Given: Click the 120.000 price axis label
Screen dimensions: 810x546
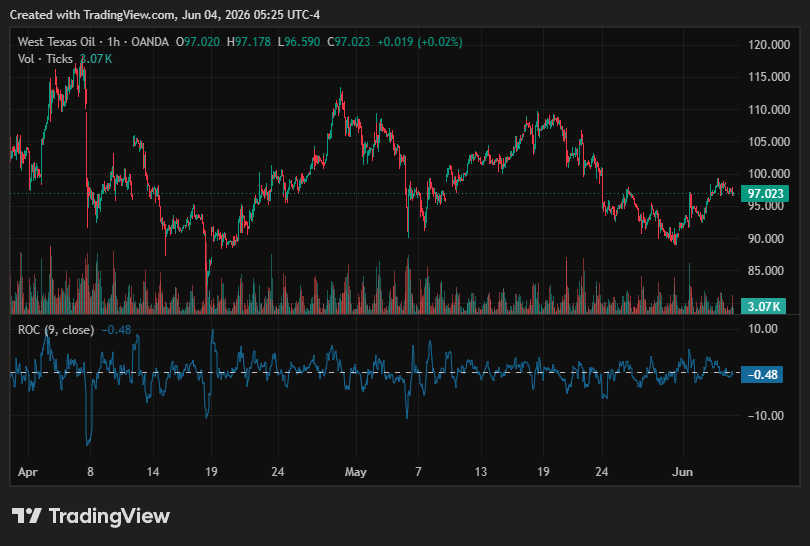Looking at the screenshot, I should point(769,45).
